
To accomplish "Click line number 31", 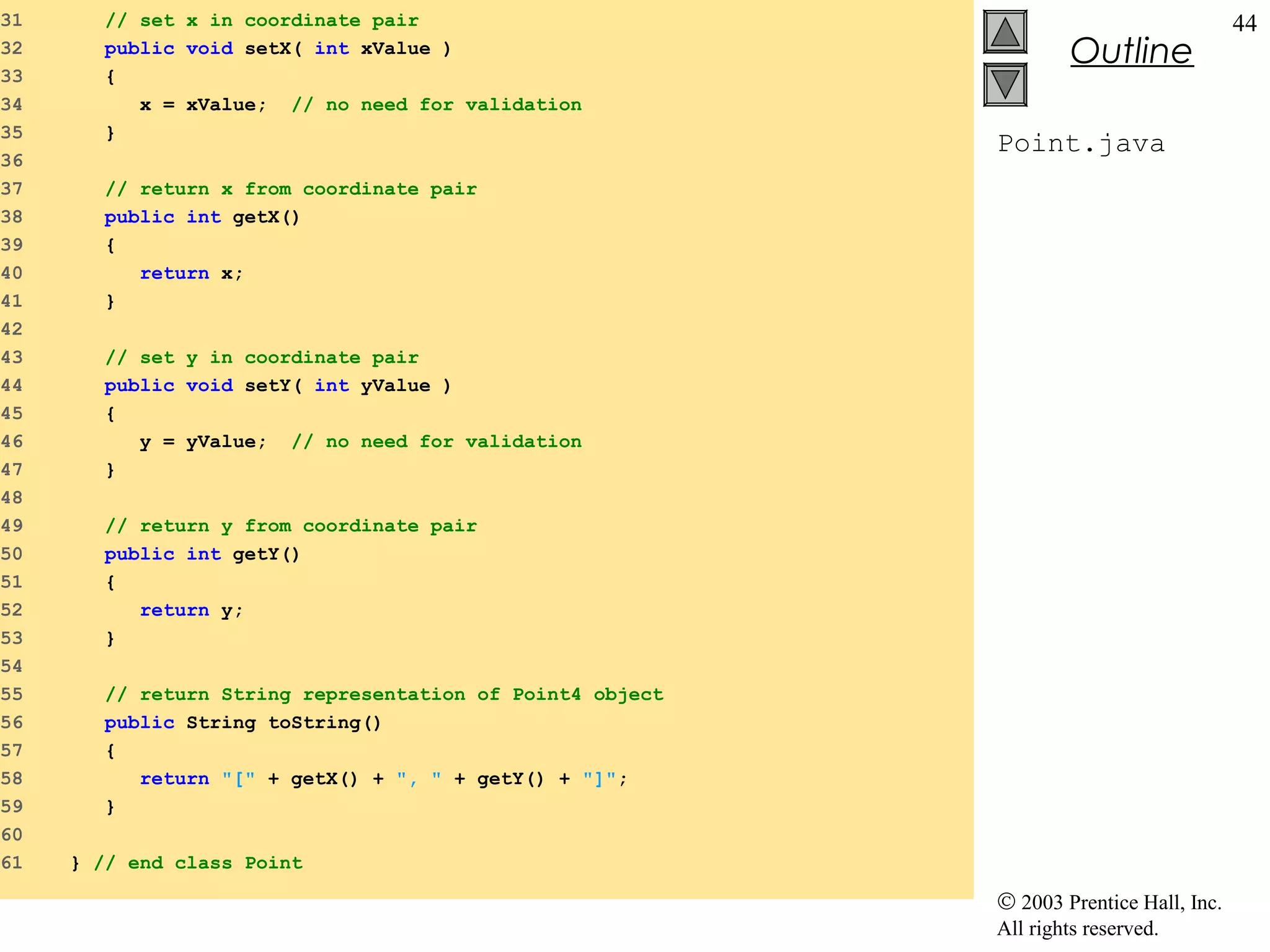I will [x=12, y=20].
